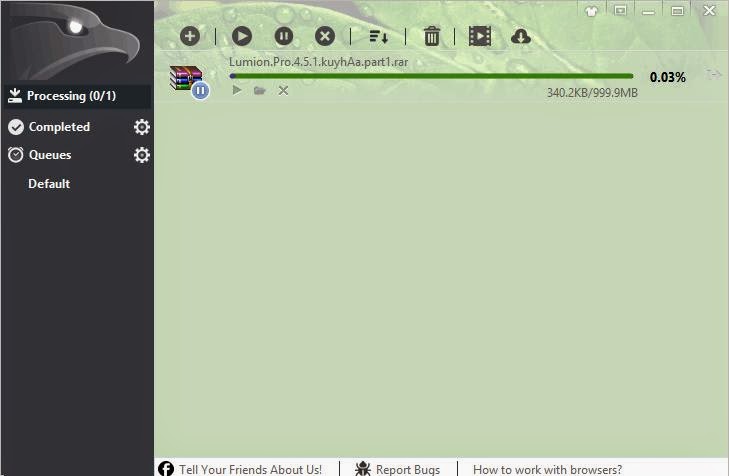This screenshot has width=729, height=476.
Task: Start downloads with toolbar play button
Action: [242, 36]
